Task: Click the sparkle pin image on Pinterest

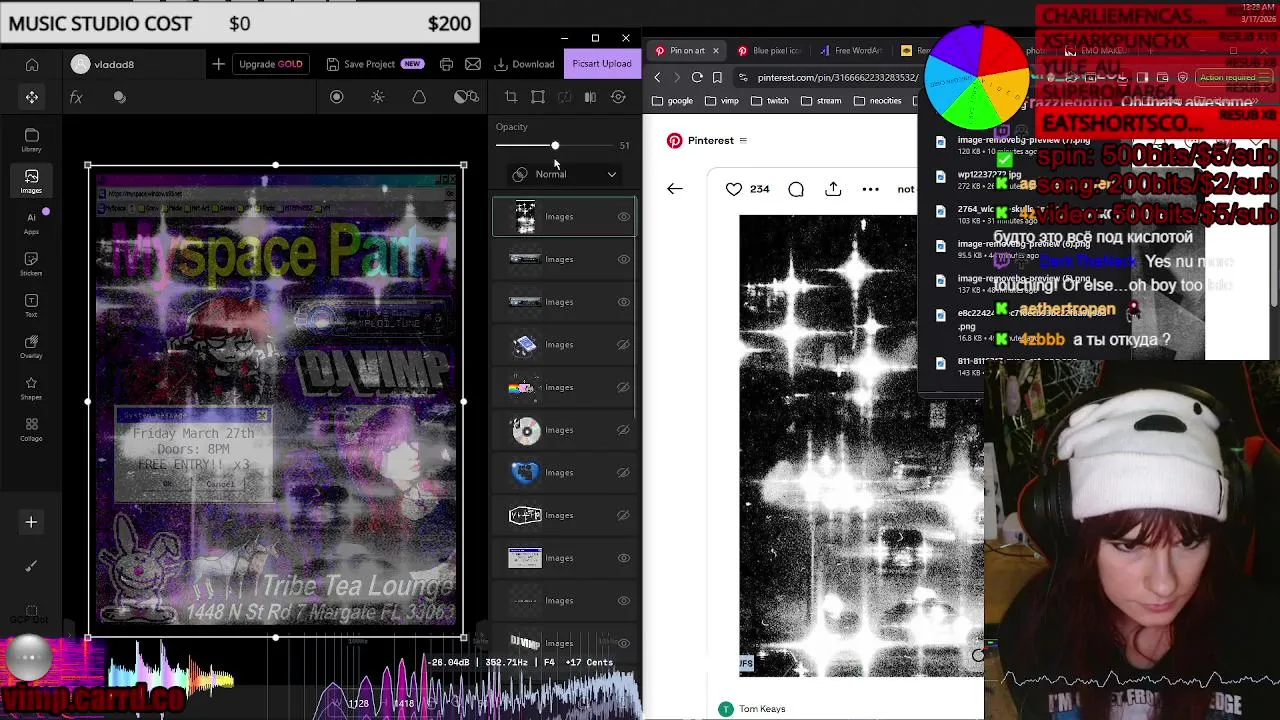Action: 861,445
